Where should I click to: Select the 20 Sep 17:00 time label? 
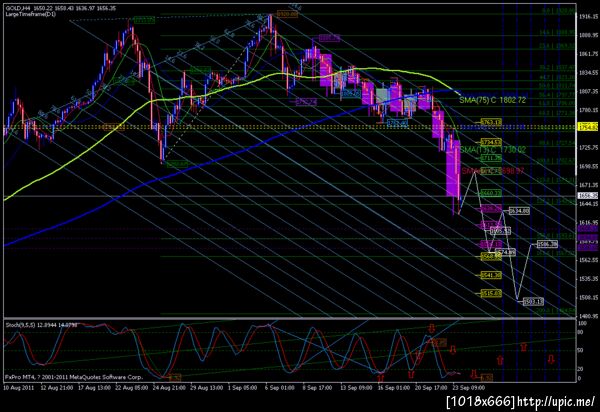432,388
